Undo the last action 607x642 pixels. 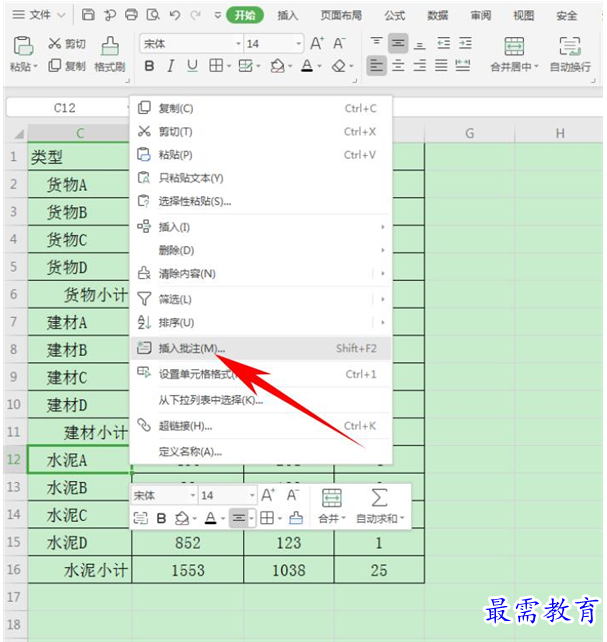pos(175,15)
